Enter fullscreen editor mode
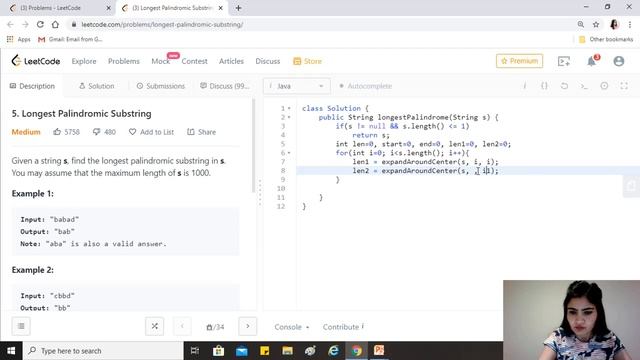This screenshot has width=640, height=360. pos(624,86)
